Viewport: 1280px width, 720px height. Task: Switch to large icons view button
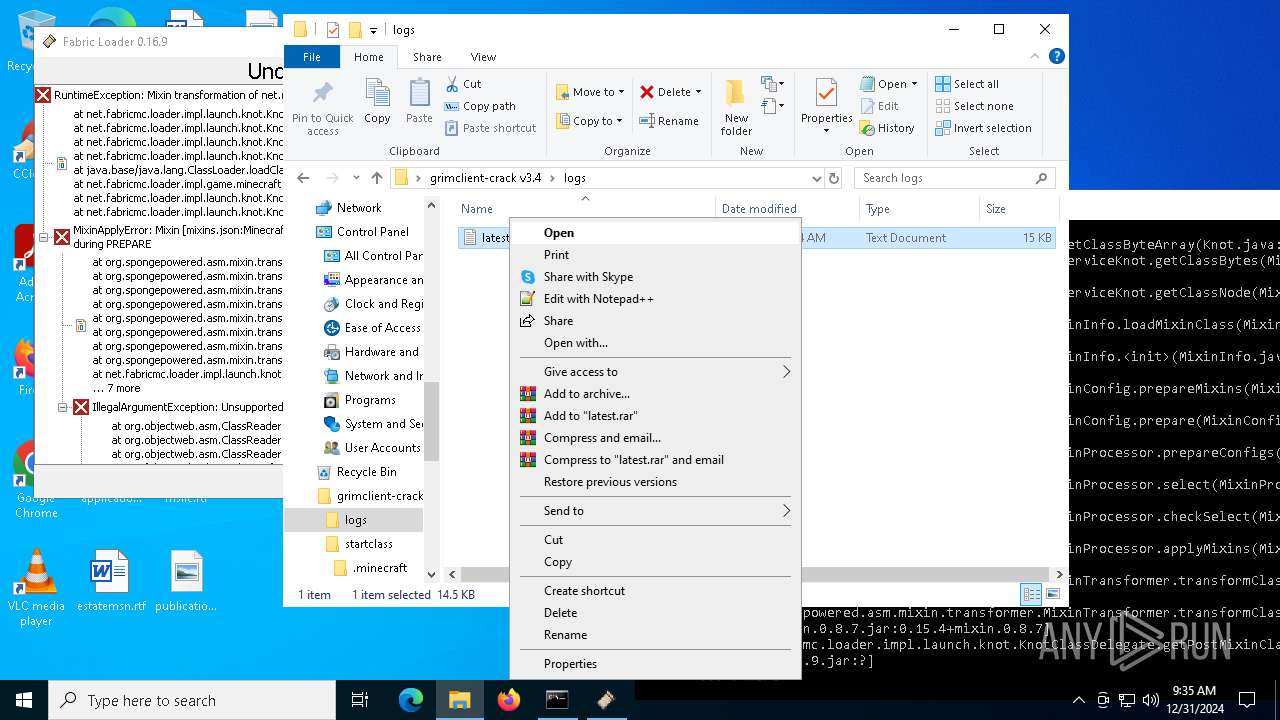click(x=1052, y=594)
